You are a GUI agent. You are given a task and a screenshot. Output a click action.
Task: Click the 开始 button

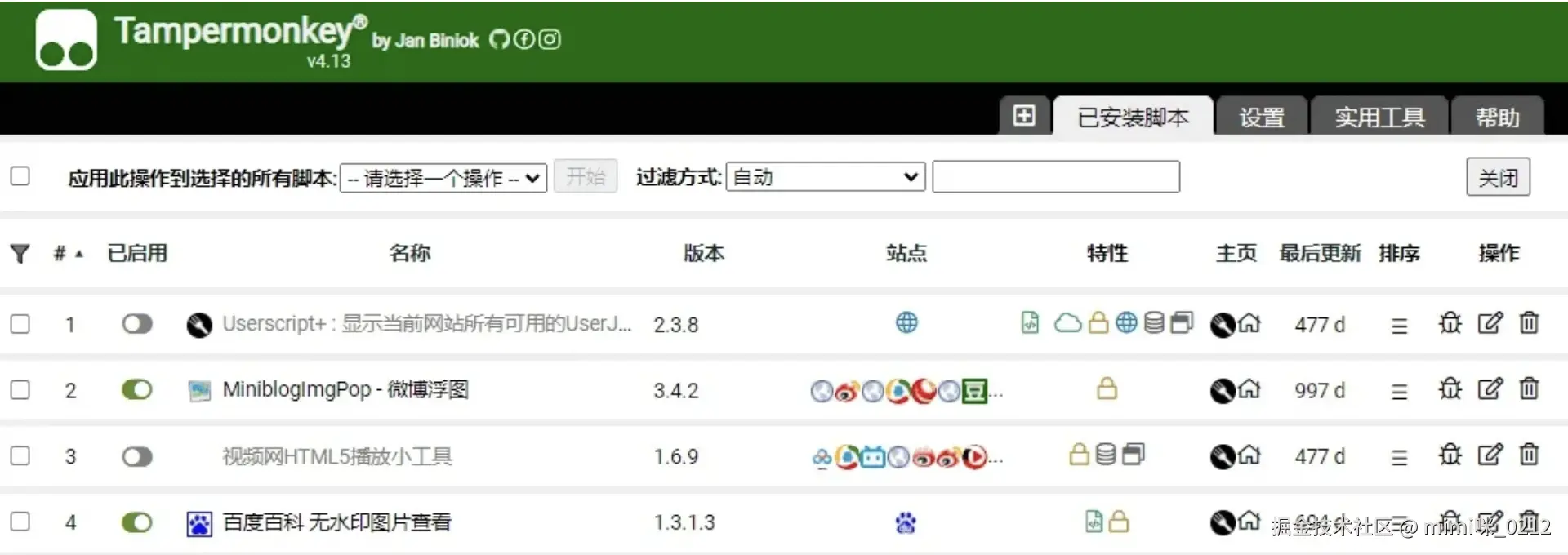[586, 176]
